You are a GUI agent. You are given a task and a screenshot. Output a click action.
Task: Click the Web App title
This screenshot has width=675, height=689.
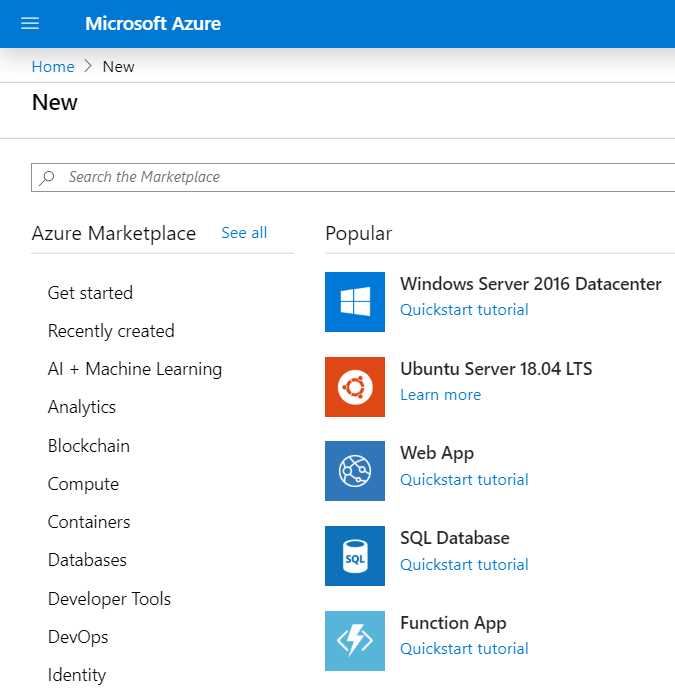pos(437,453)
